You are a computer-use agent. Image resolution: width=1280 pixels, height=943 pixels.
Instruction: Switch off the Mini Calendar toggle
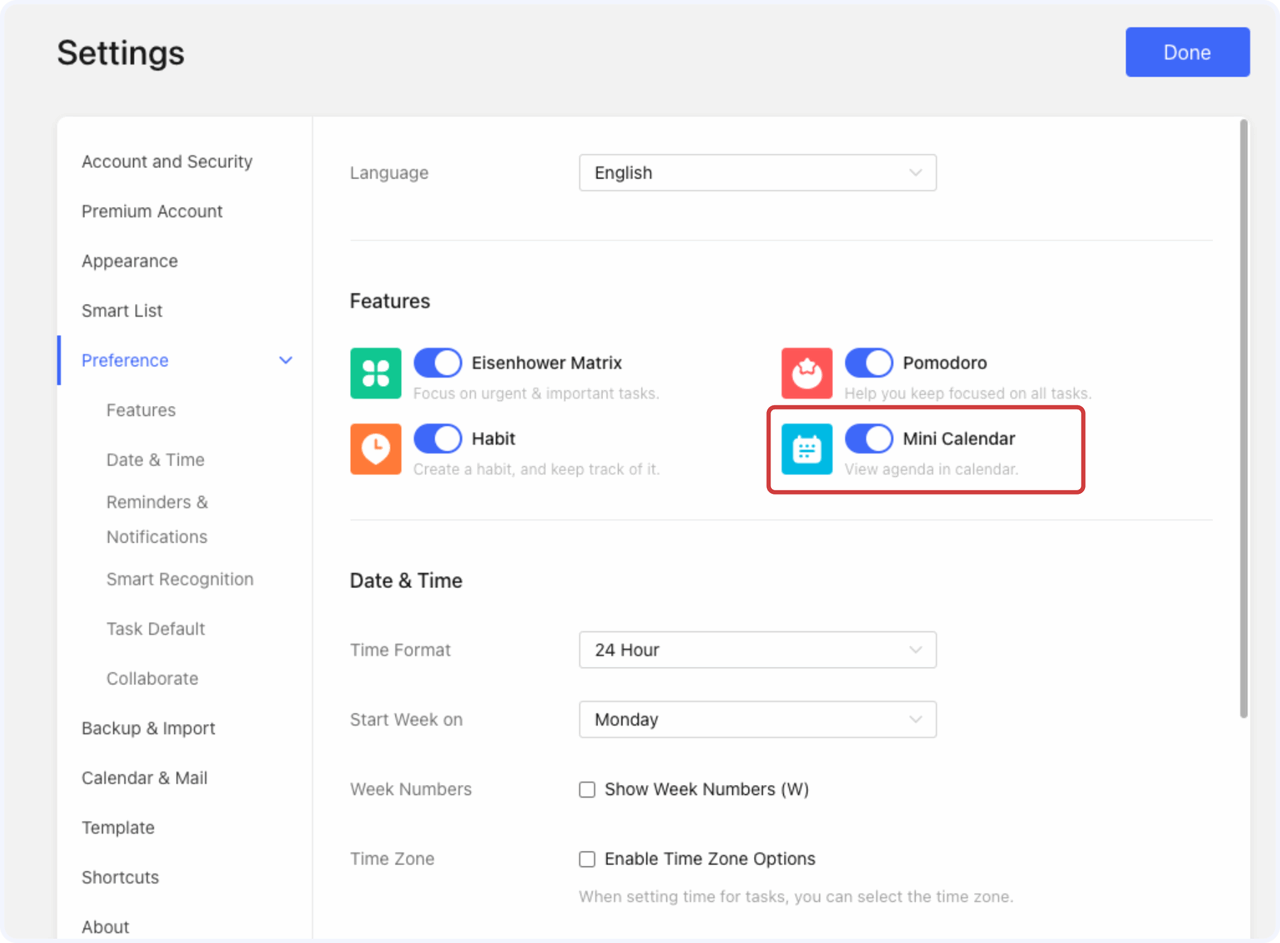coord(868,439)
